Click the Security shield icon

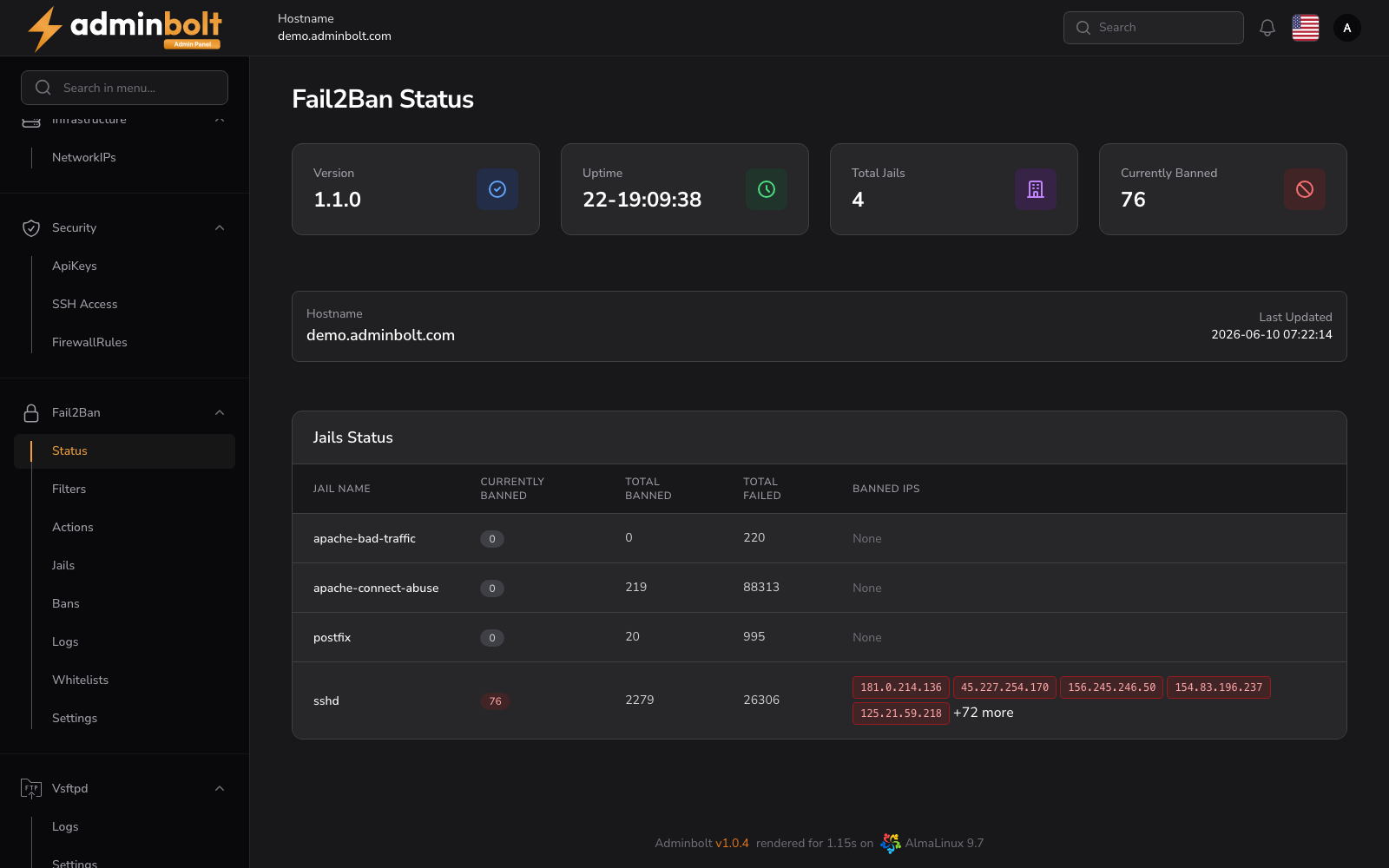point(31,227)
